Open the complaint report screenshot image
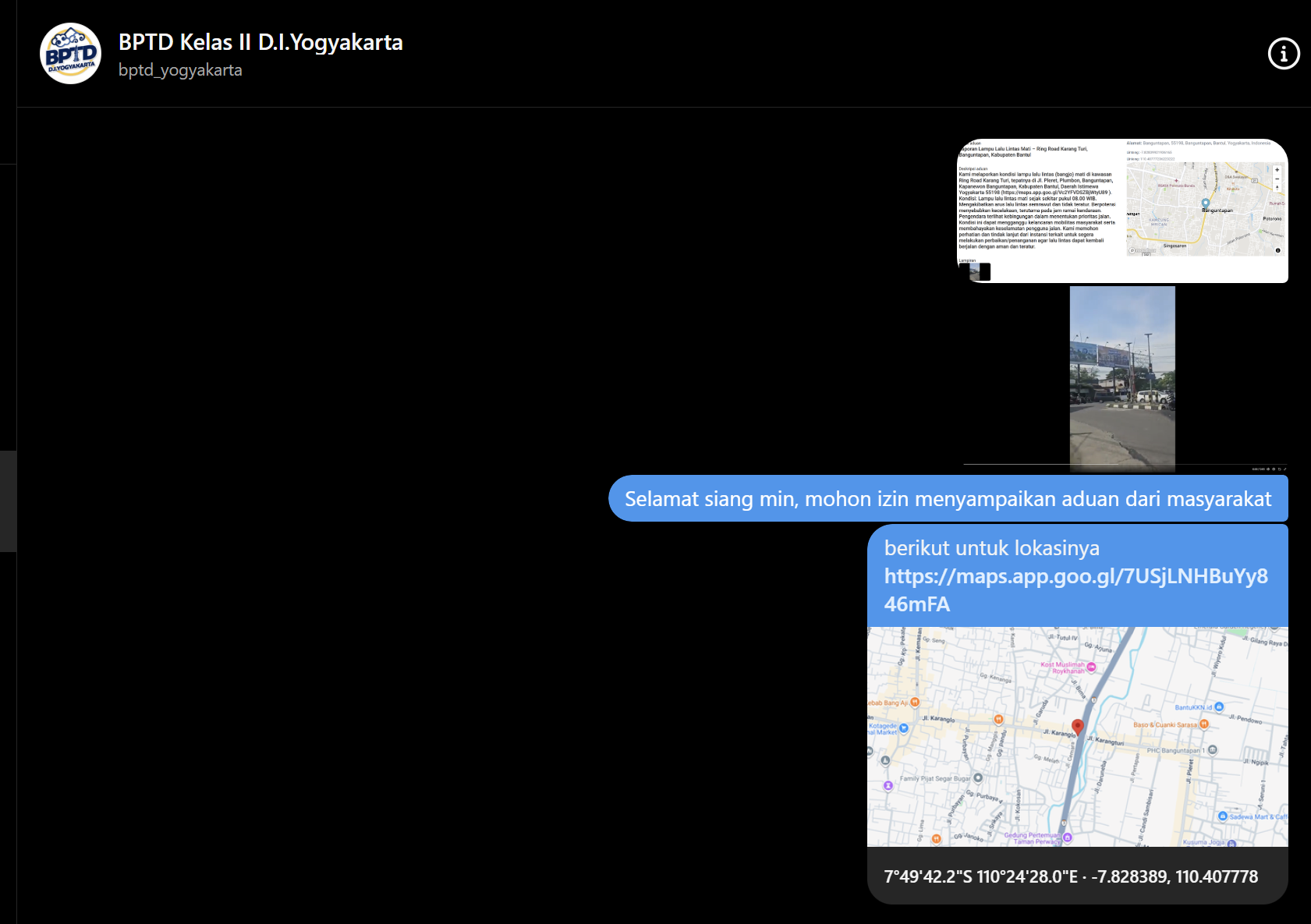Image resolution: width=1311 pixels, height=924 pixels. [x=1122, y=211]
